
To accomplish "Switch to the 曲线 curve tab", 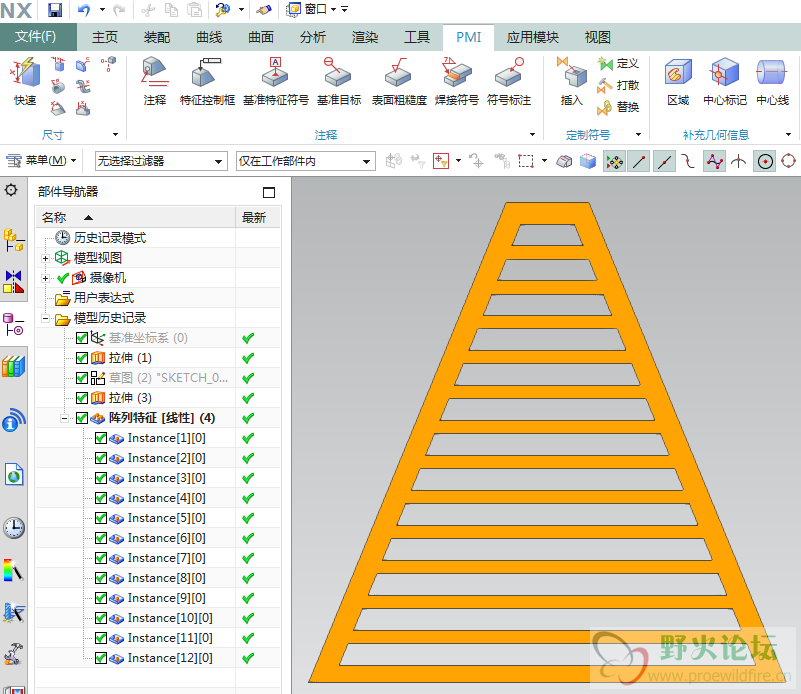I will pos(209,37).
